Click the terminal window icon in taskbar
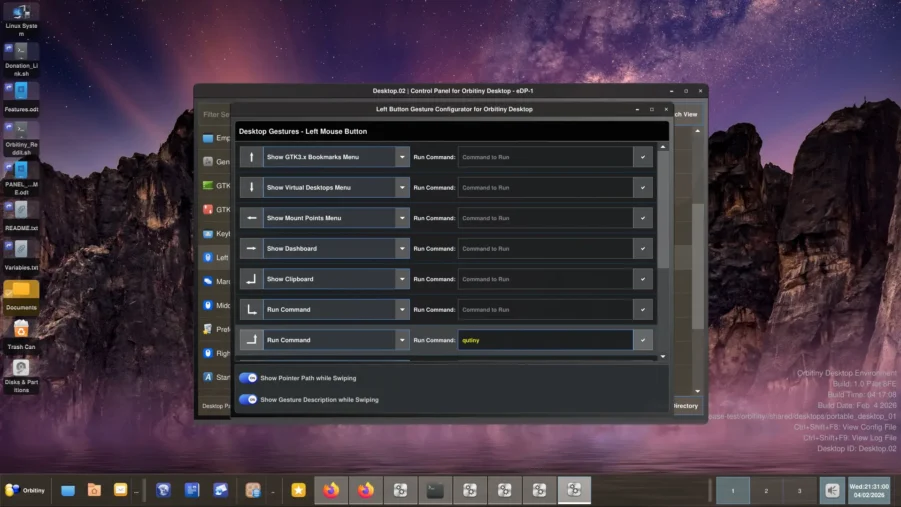901x507 pixels. point(435,490)
